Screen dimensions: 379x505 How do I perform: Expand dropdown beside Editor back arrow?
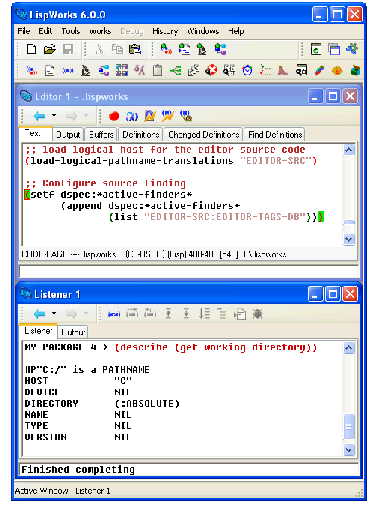click(54, 116)
